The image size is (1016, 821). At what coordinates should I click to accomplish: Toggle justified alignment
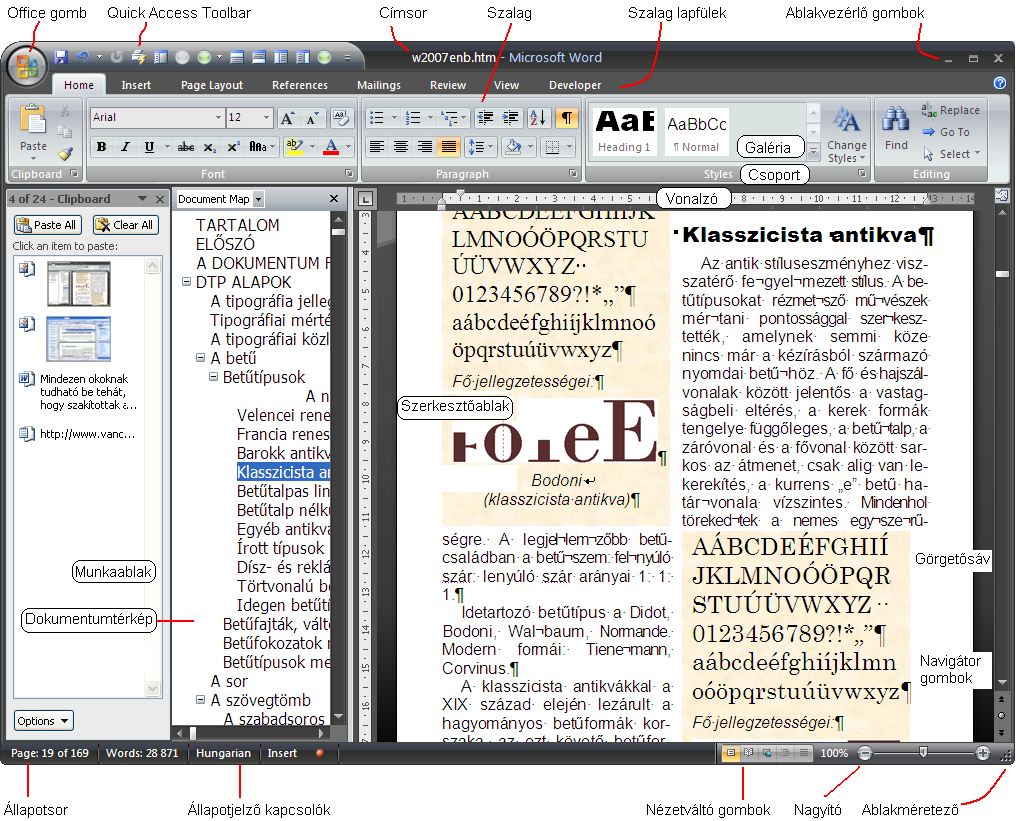point(448,147)
